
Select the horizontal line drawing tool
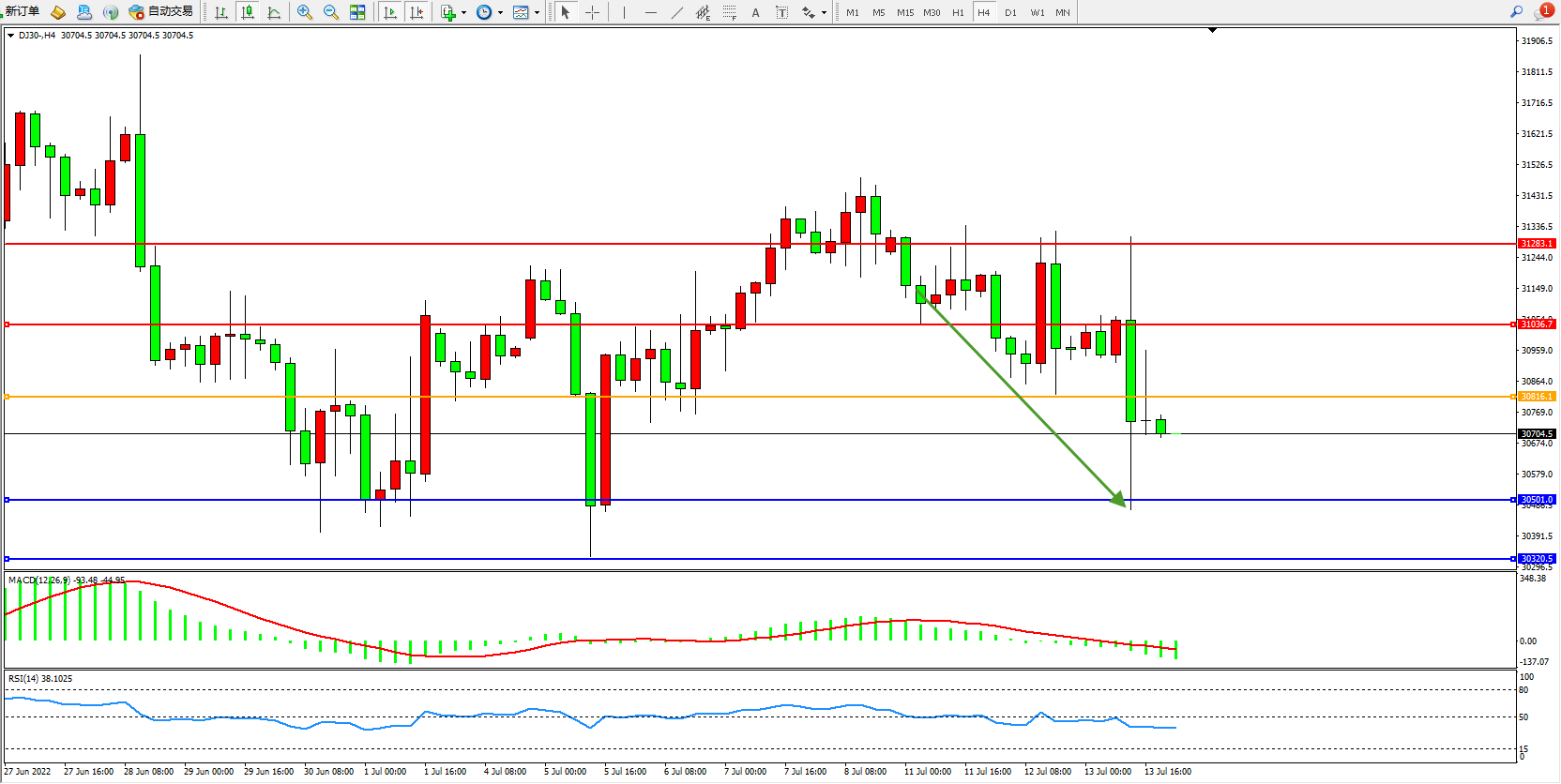[651, 12]
